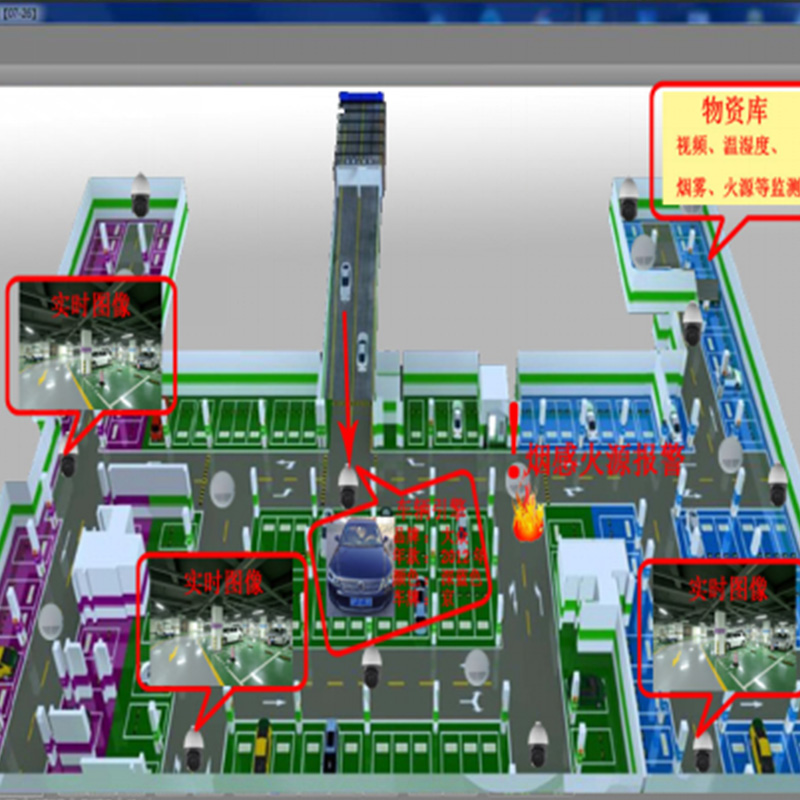The height and width of the screenshot is (800, 800).
Task: Select the camera below the top-left 实时图像
Action: (x=68, y=463)
